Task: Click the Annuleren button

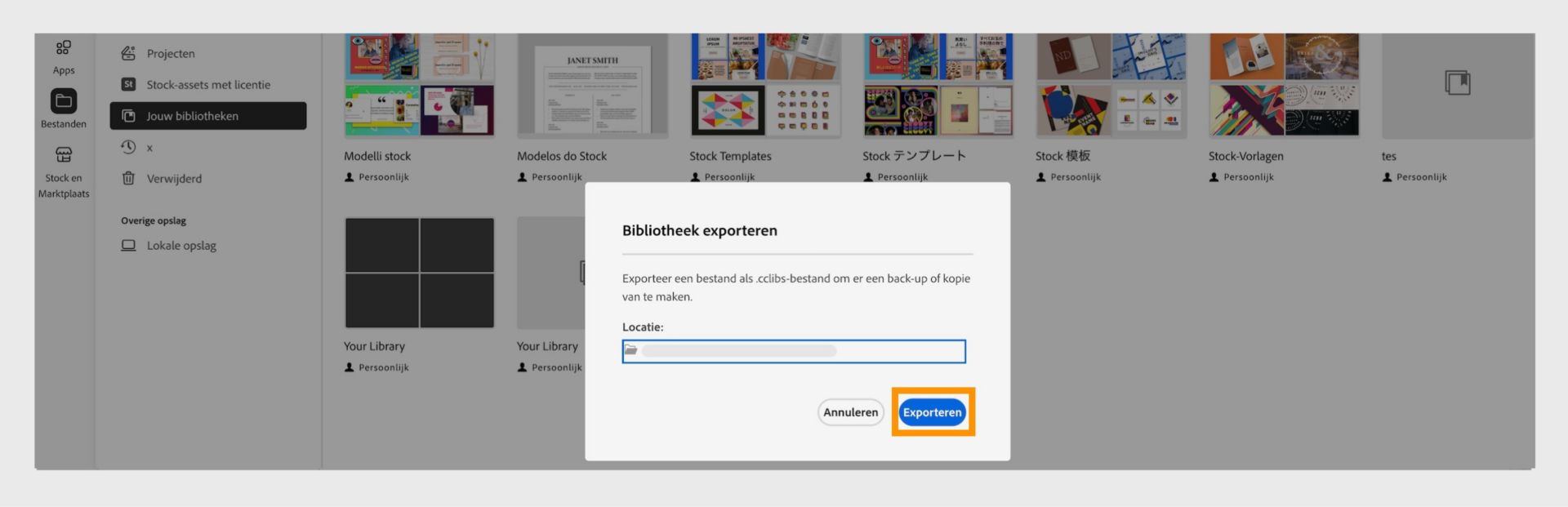Action: (x=850, y=412)
